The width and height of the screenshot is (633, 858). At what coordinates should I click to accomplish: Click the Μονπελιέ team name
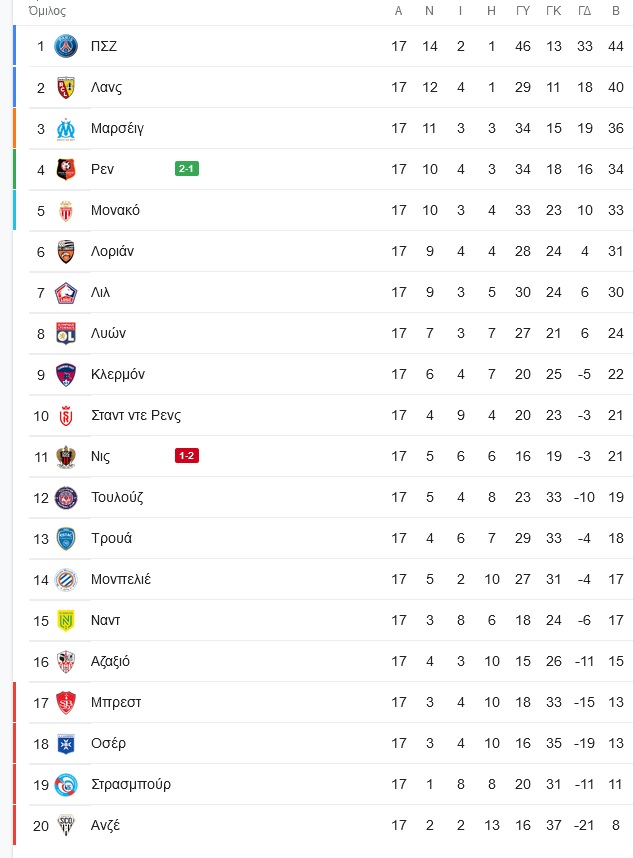pos(120,579)
